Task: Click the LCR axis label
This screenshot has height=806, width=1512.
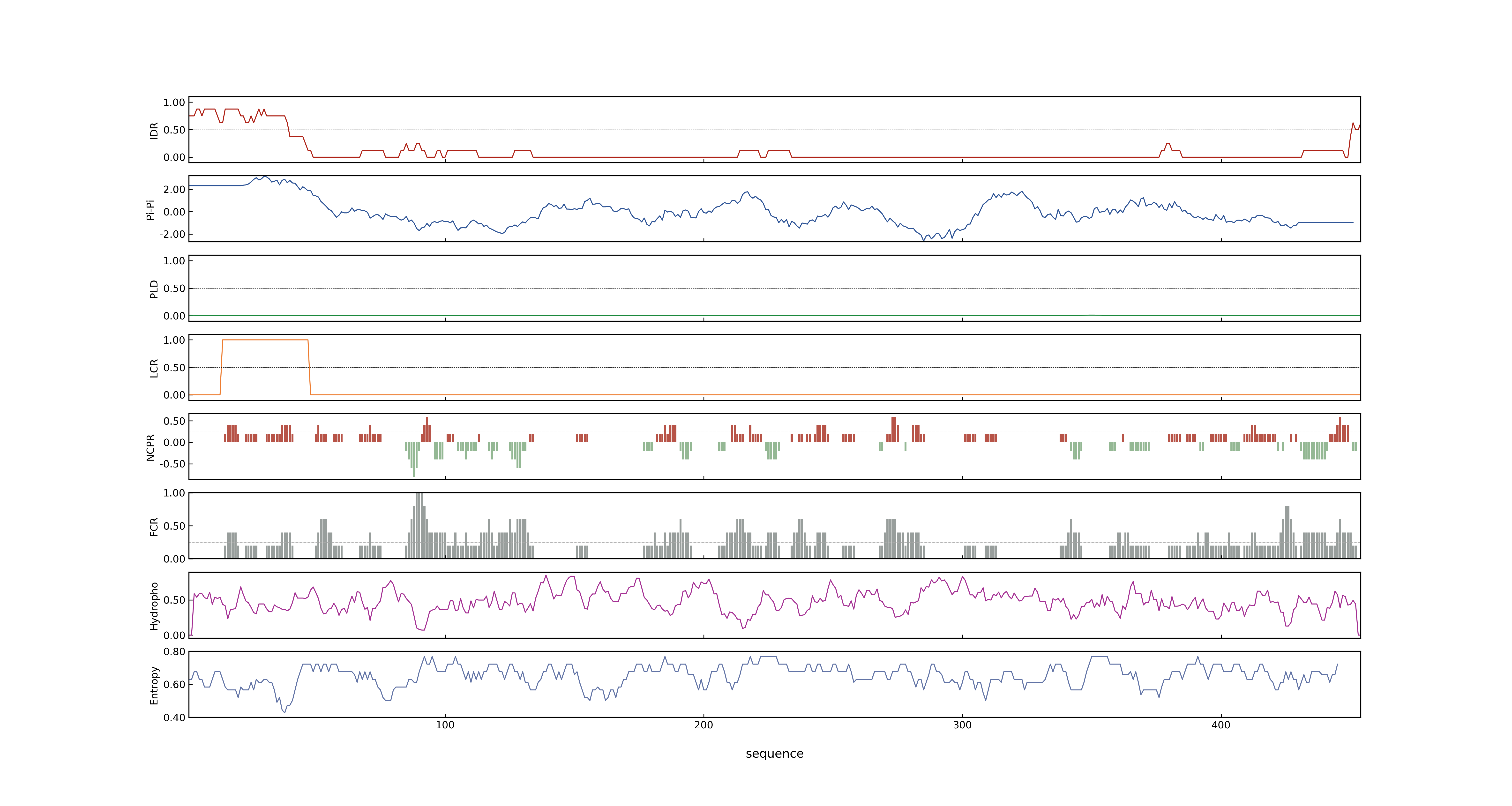Action: (154, 368)
